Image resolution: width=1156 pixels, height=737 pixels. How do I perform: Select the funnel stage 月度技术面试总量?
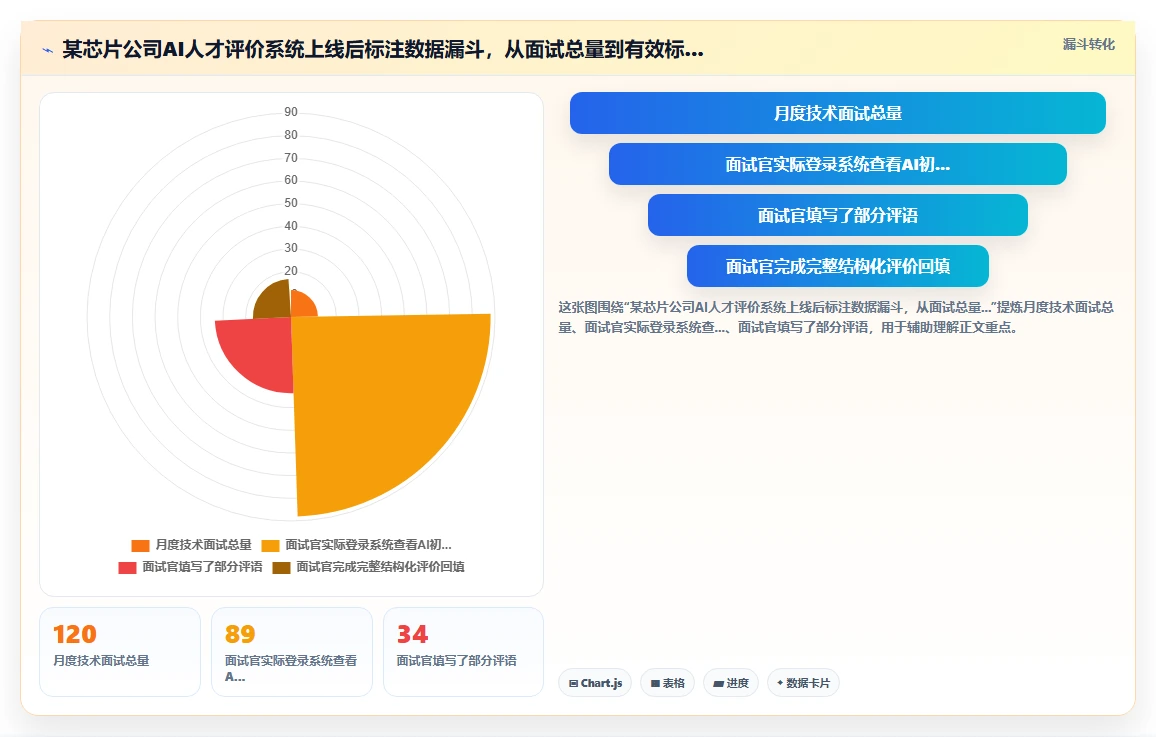pyautogui.click(x=838, y=113)
